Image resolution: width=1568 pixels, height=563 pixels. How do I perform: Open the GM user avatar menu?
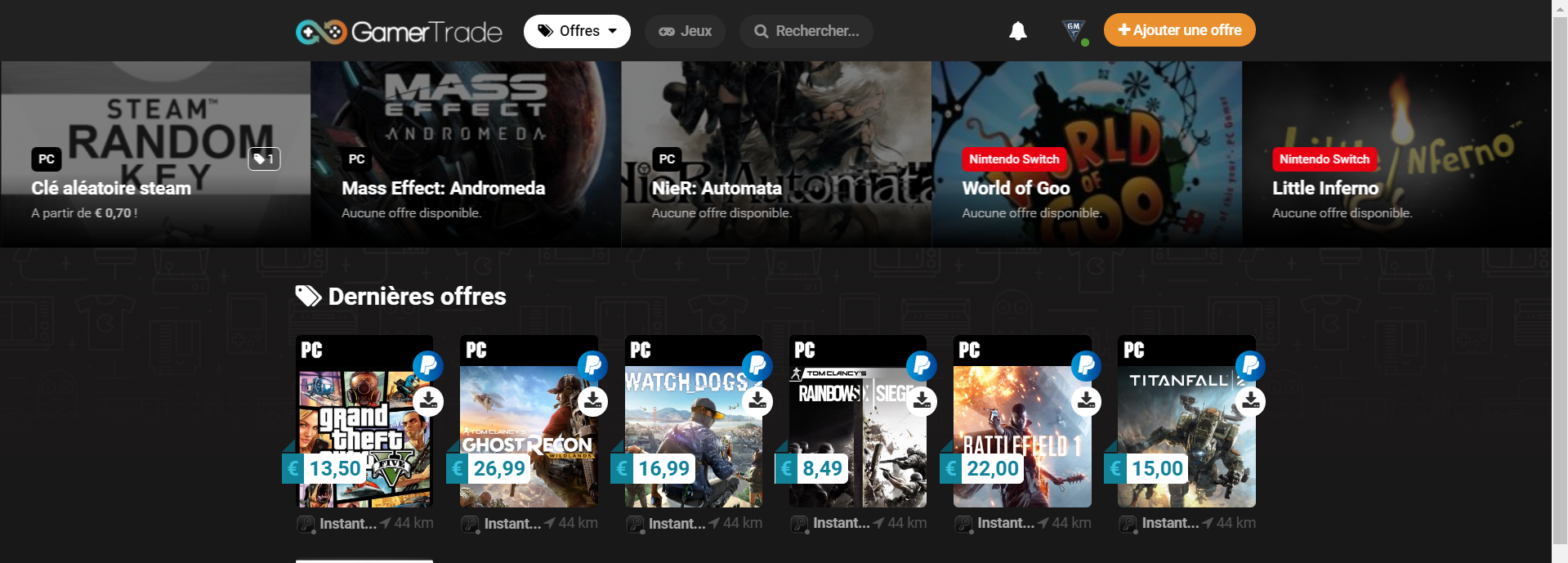pos(1074,31)
